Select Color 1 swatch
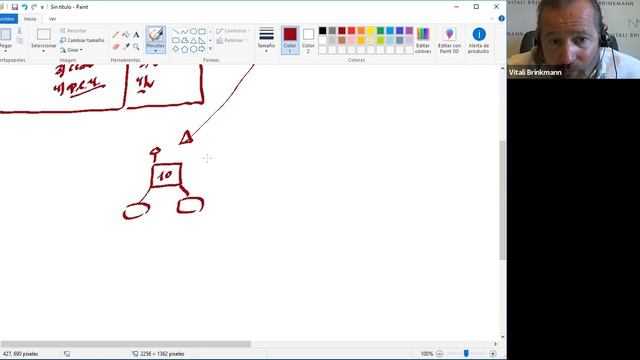The image size is (640, 360). [290, 40]
